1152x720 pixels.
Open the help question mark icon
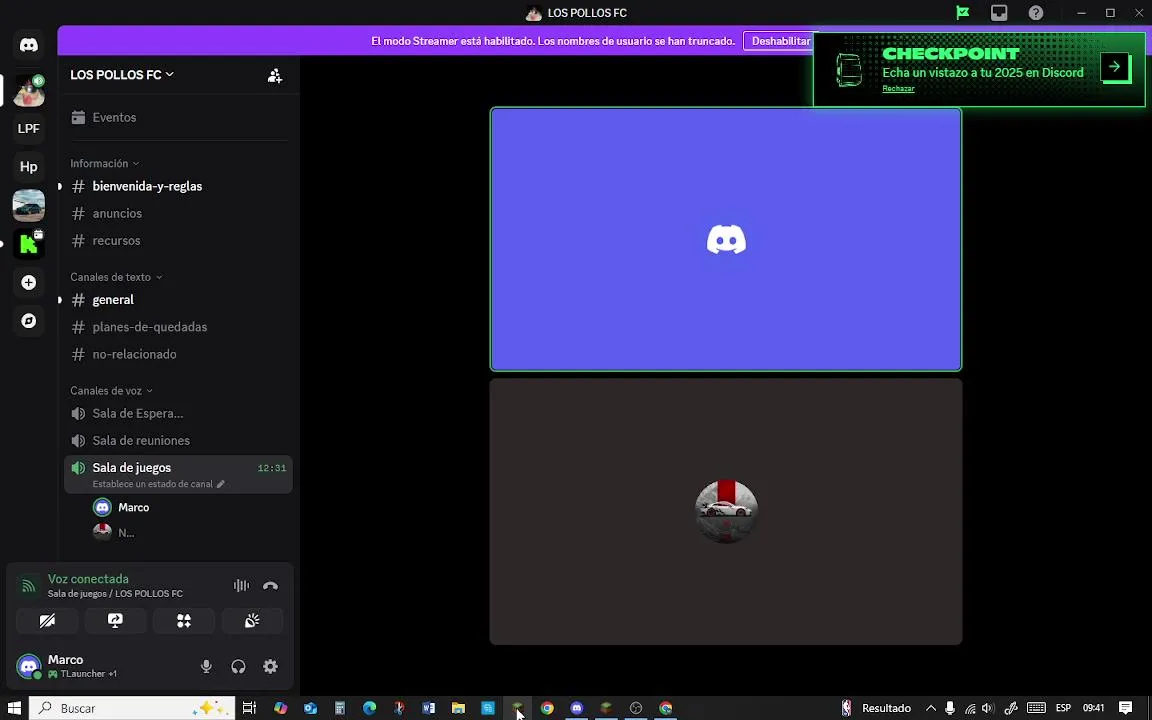click(1036, 12)
